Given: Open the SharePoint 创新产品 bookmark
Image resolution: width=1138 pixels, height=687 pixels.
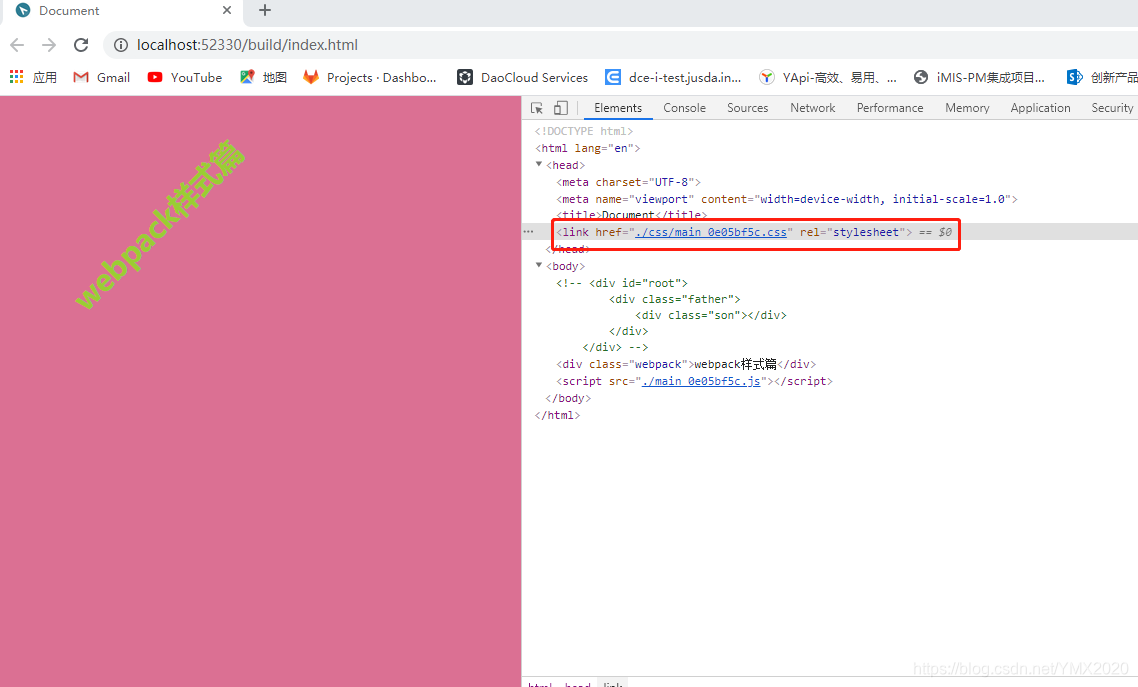Looking at the screenshot, I should [1102, 77].
